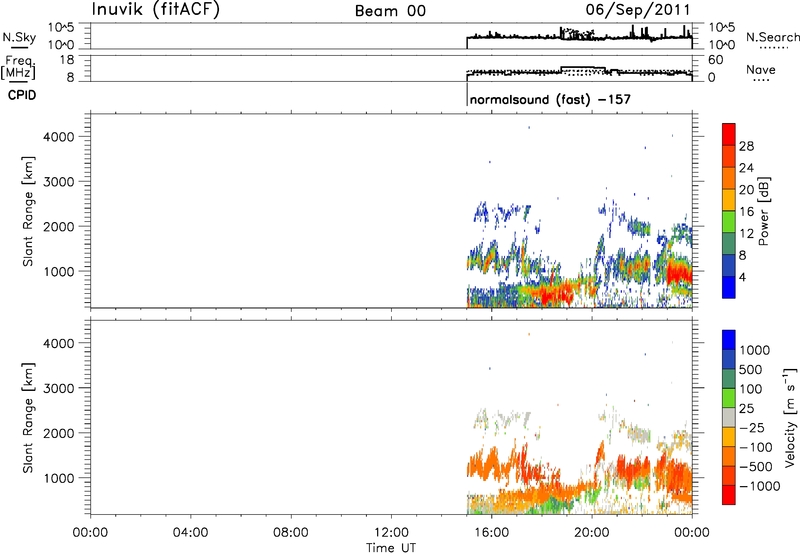This screenshot has height=554, width=800.
Task: Click the '08:00' time tick label
Action: click(291, 533)
